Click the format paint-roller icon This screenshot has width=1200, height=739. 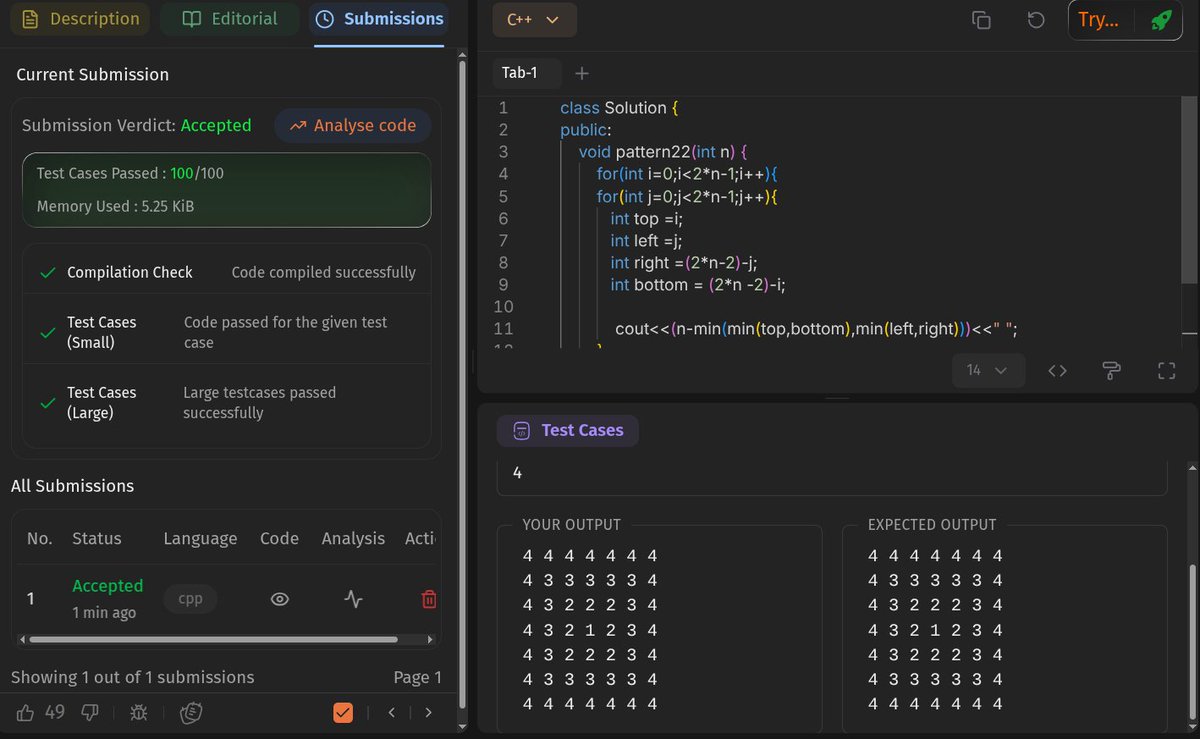(1111, 371)
